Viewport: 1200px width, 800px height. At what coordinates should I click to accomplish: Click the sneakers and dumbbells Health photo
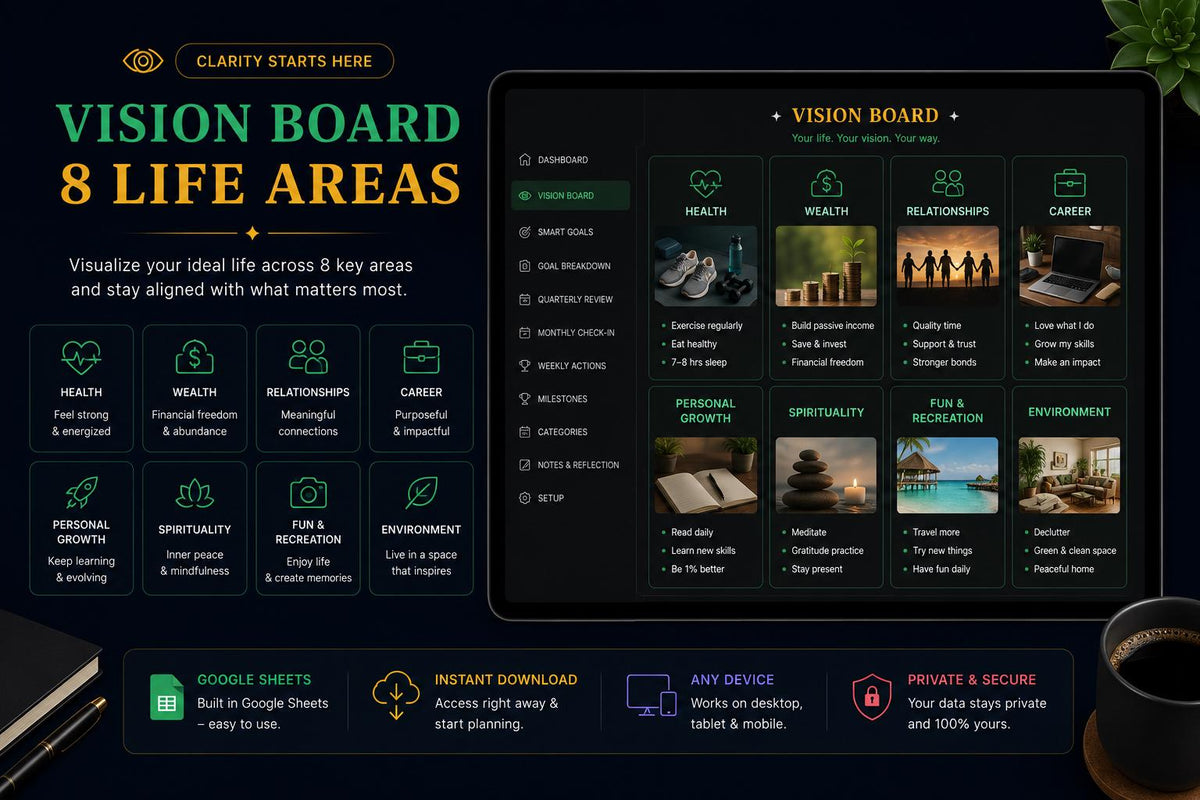coord(706,265)
